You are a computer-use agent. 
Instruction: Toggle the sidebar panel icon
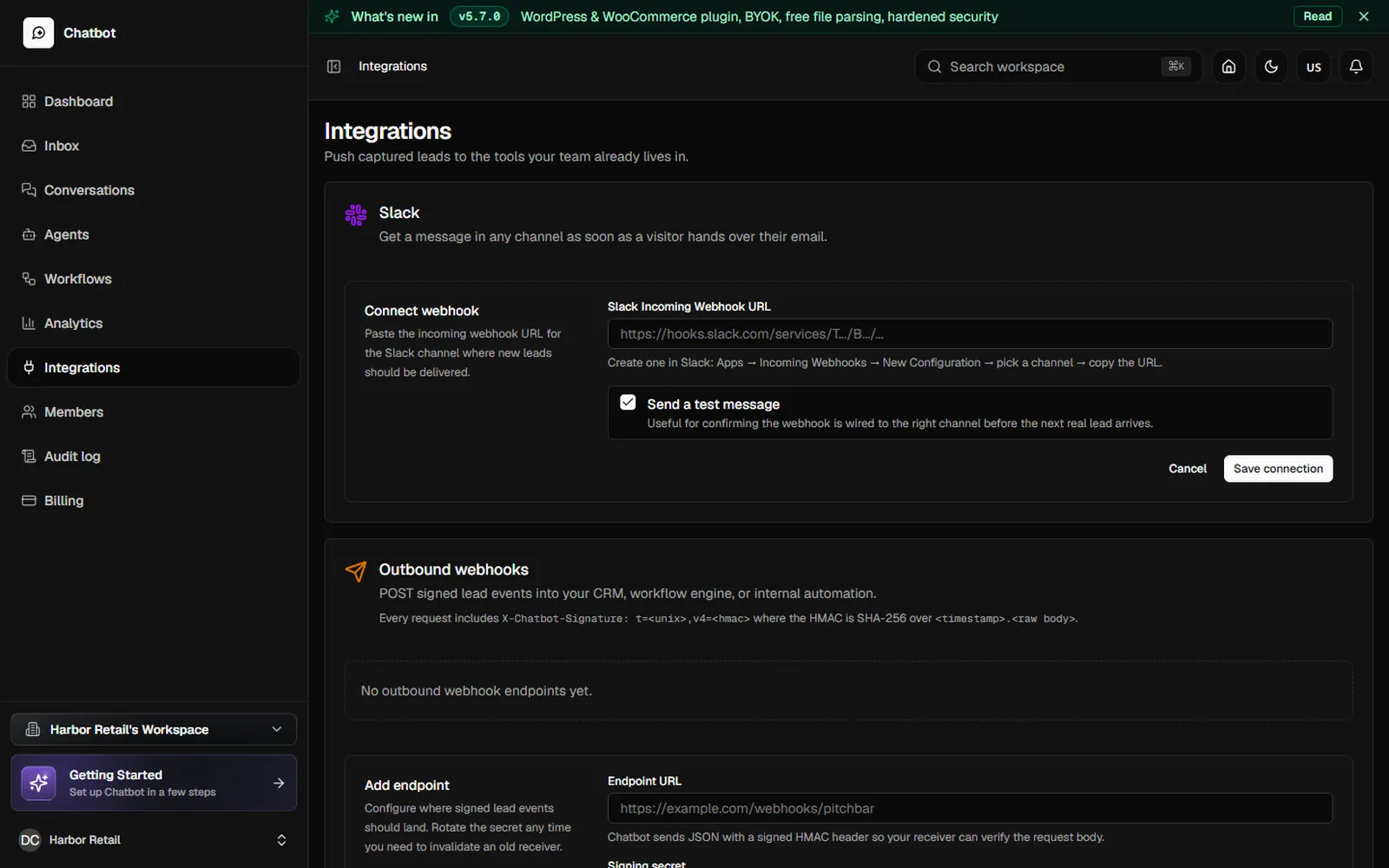[333, 67]
